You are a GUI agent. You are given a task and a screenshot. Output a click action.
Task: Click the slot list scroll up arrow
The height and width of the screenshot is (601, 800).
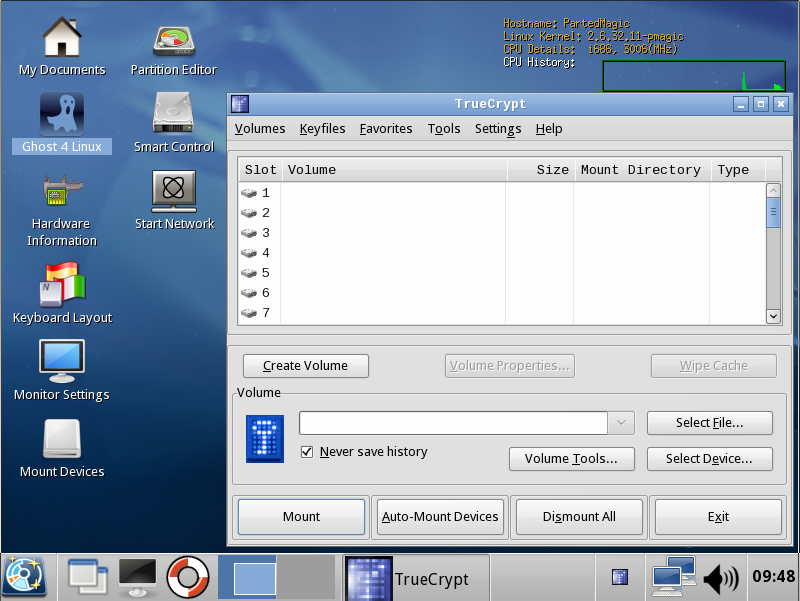(773, 190)
